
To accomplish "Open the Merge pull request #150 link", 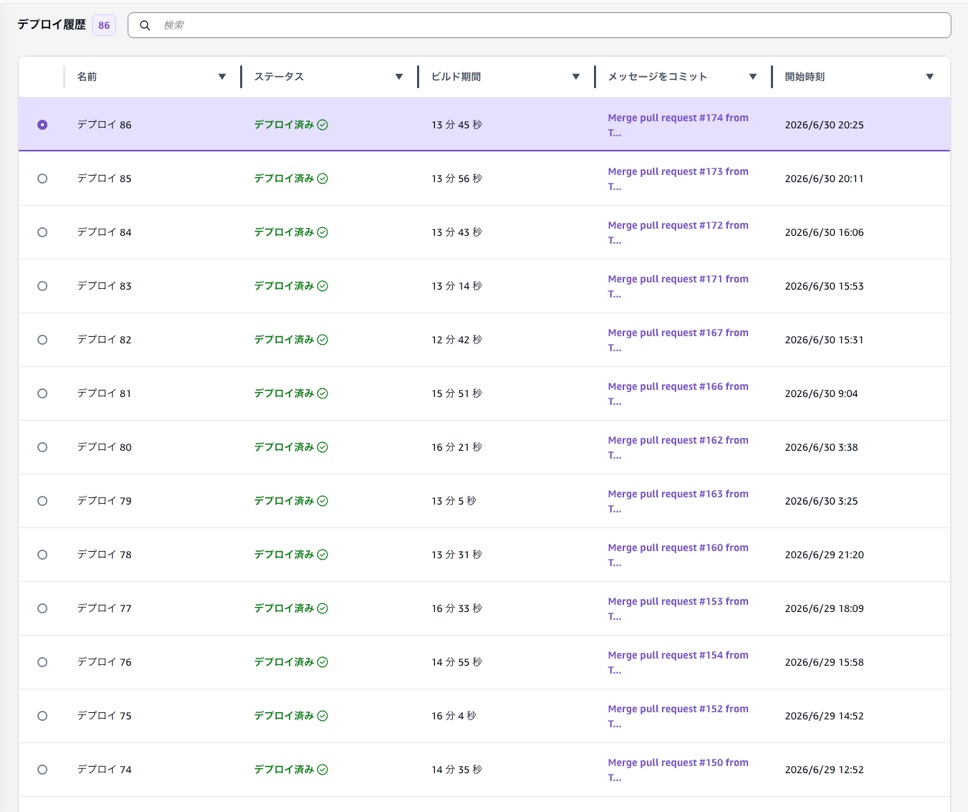I will [678, 769].
